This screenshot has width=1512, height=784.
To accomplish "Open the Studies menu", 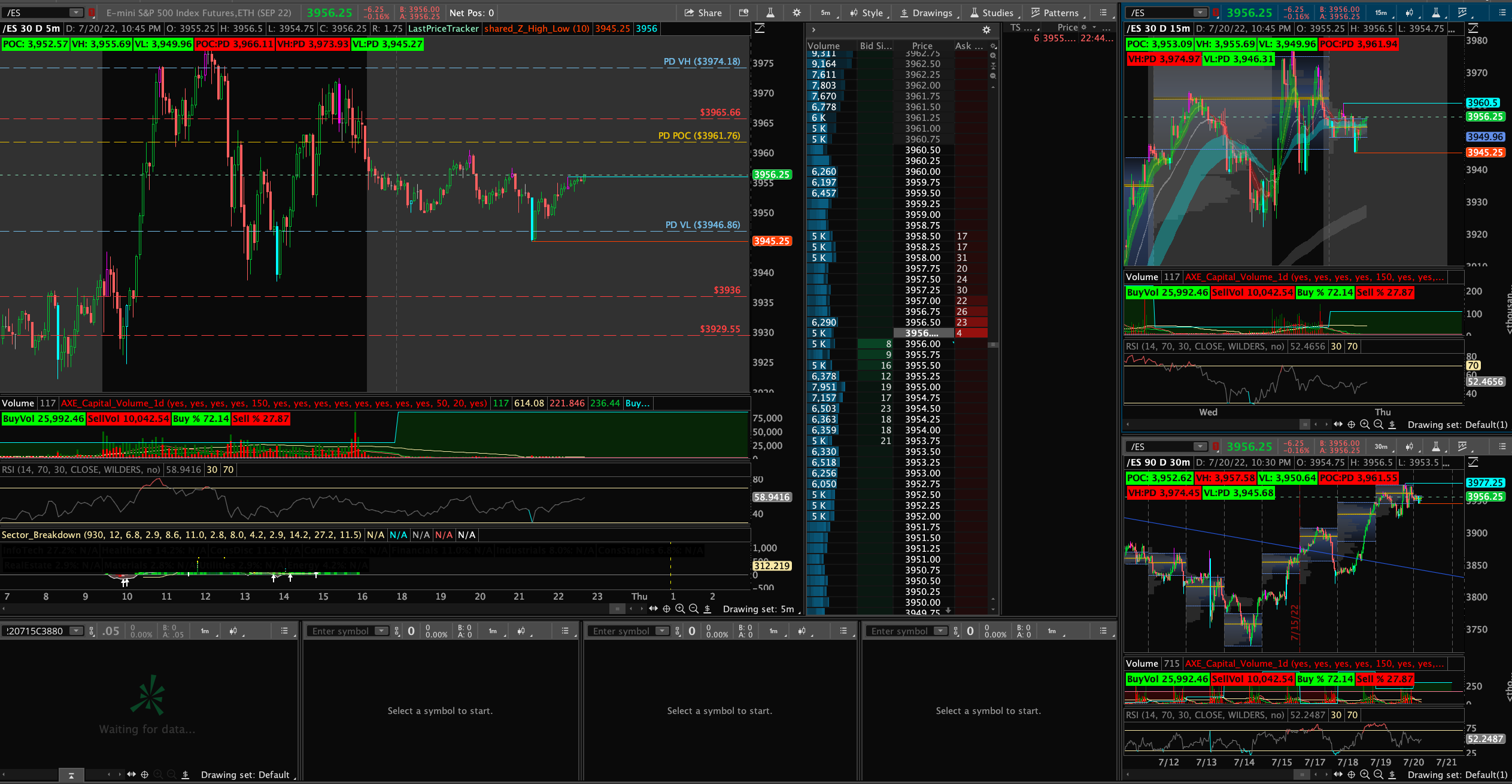I will pos(992,13).
